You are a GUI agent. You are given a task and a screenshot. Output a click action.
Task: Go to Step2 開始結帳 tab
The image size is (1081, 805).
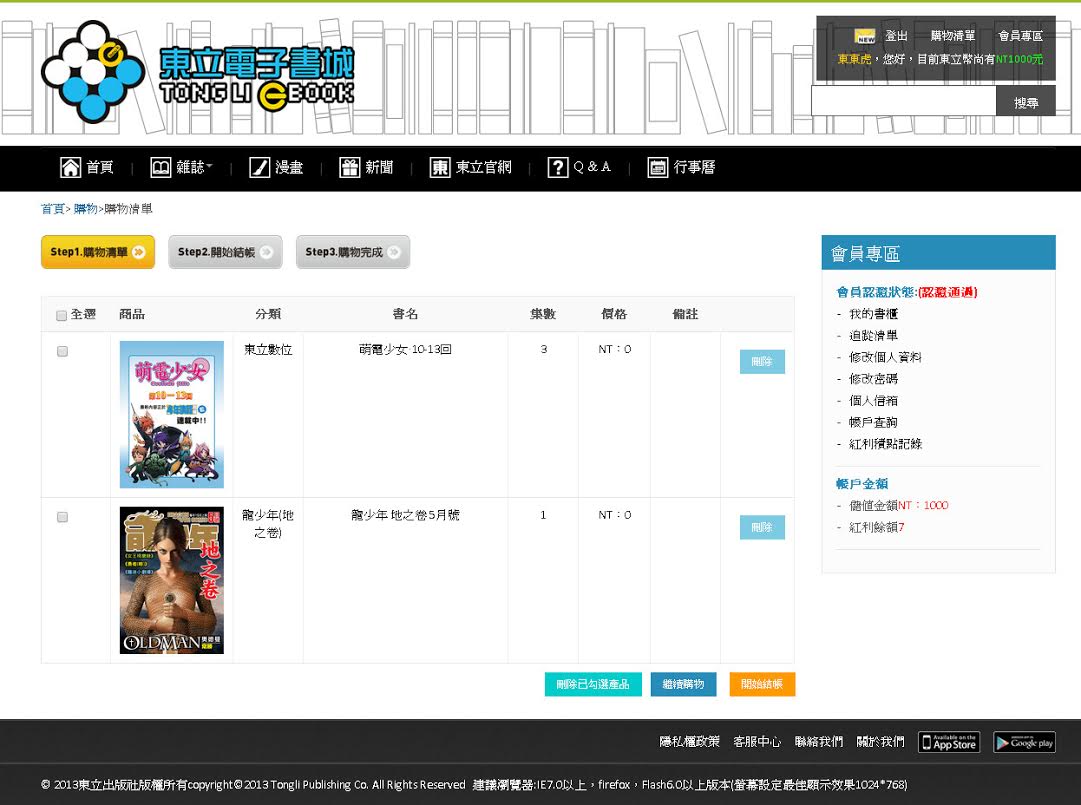tap(225, 252)
